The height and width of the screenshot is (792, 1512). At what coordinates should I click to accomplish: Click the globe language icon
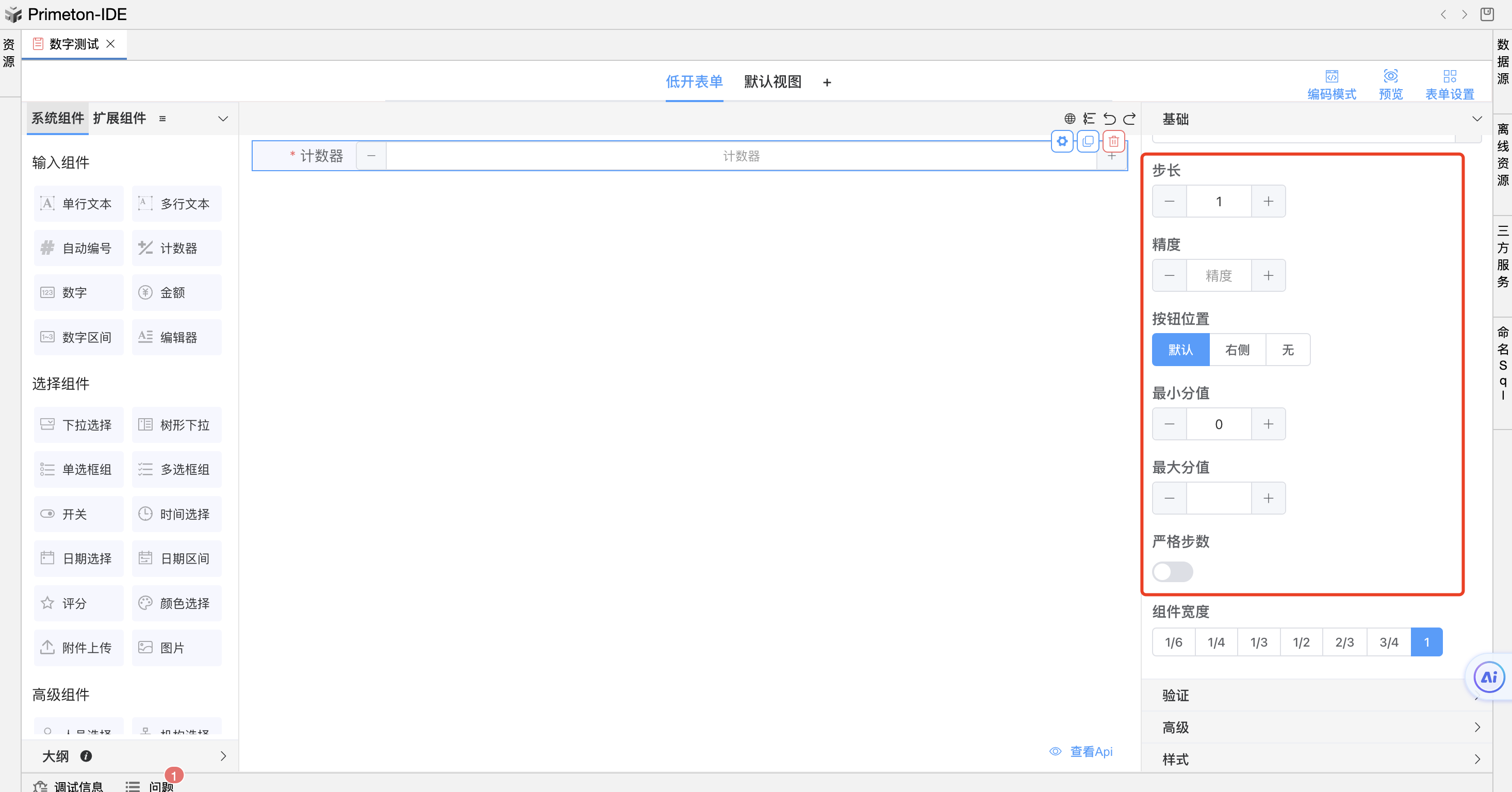click(1070, 119)
